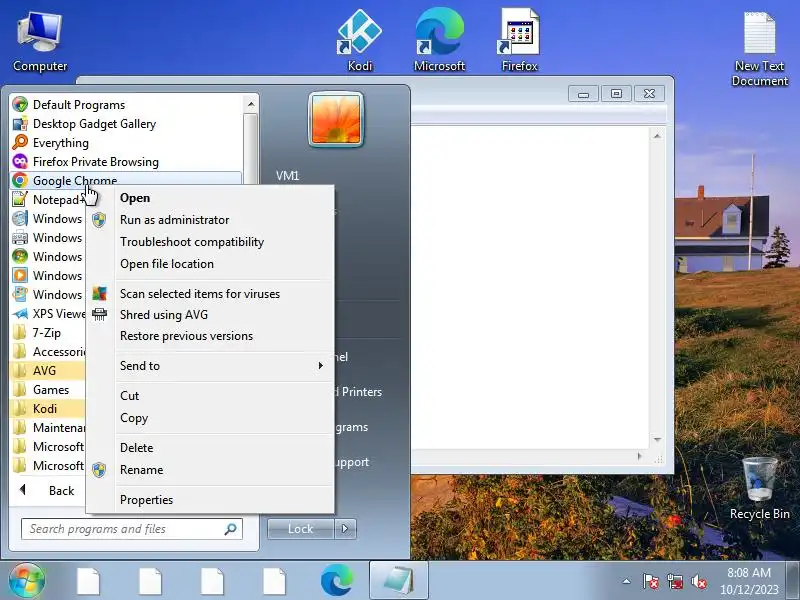Click the Windows Start orb
This screenshot has height=600, width=800.
pyautogui.click(x=27, y=581)
